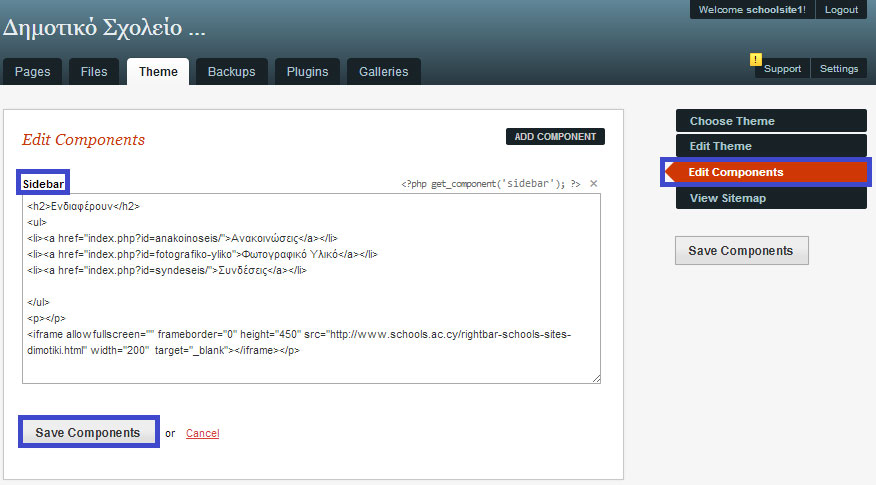
Task: Switch to the Galleries tab
Action: [384, 72]
